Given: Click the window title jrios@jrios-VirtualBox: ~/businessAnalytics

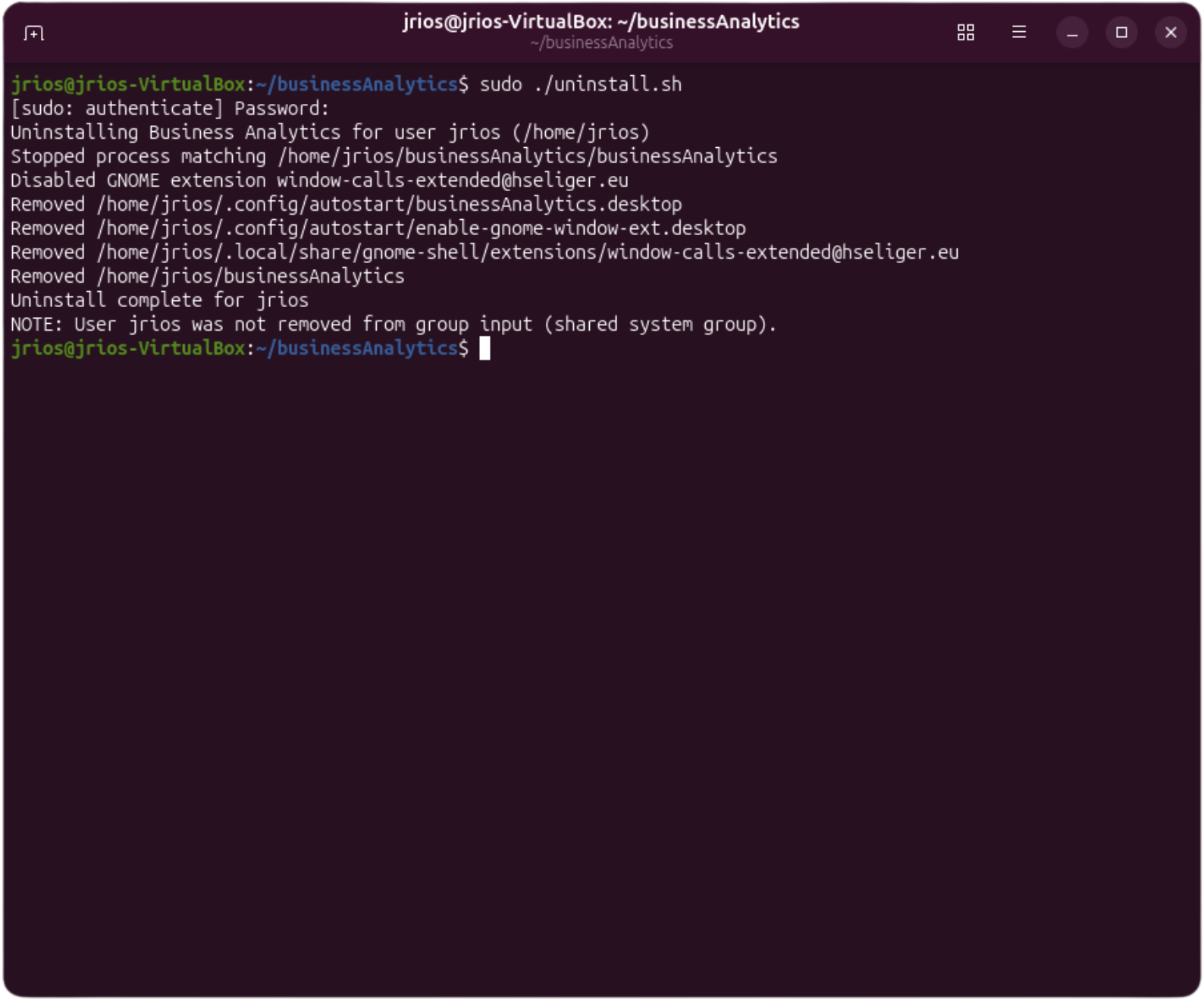Looking at the screenshot, I should [600, 21].
